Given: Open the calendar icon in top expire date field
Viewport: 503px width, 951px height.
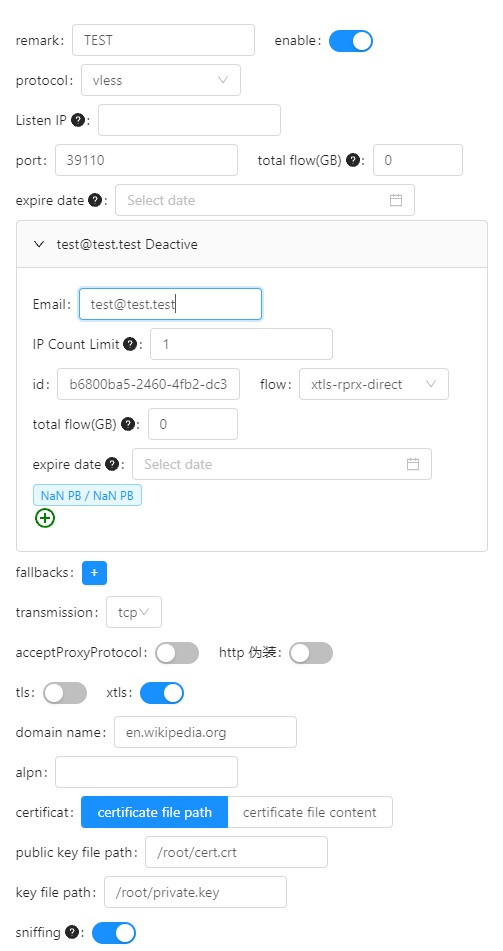Looking at the screenshot, I should [396, 200].
